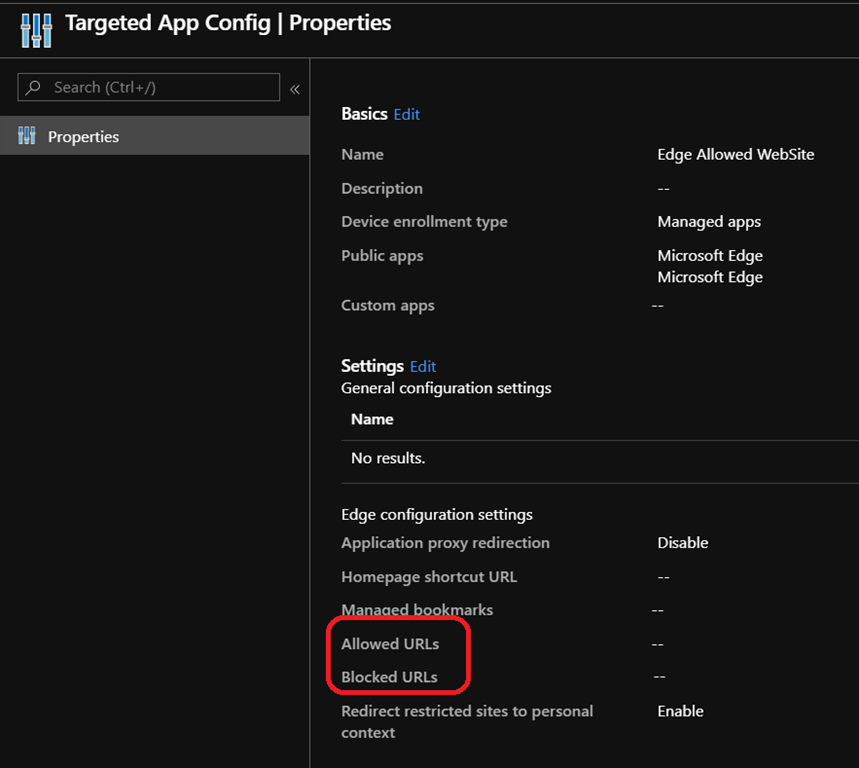Click the Targeted App Config page title
Viewport: 859px width, 768px height.
tap(228, 23)
